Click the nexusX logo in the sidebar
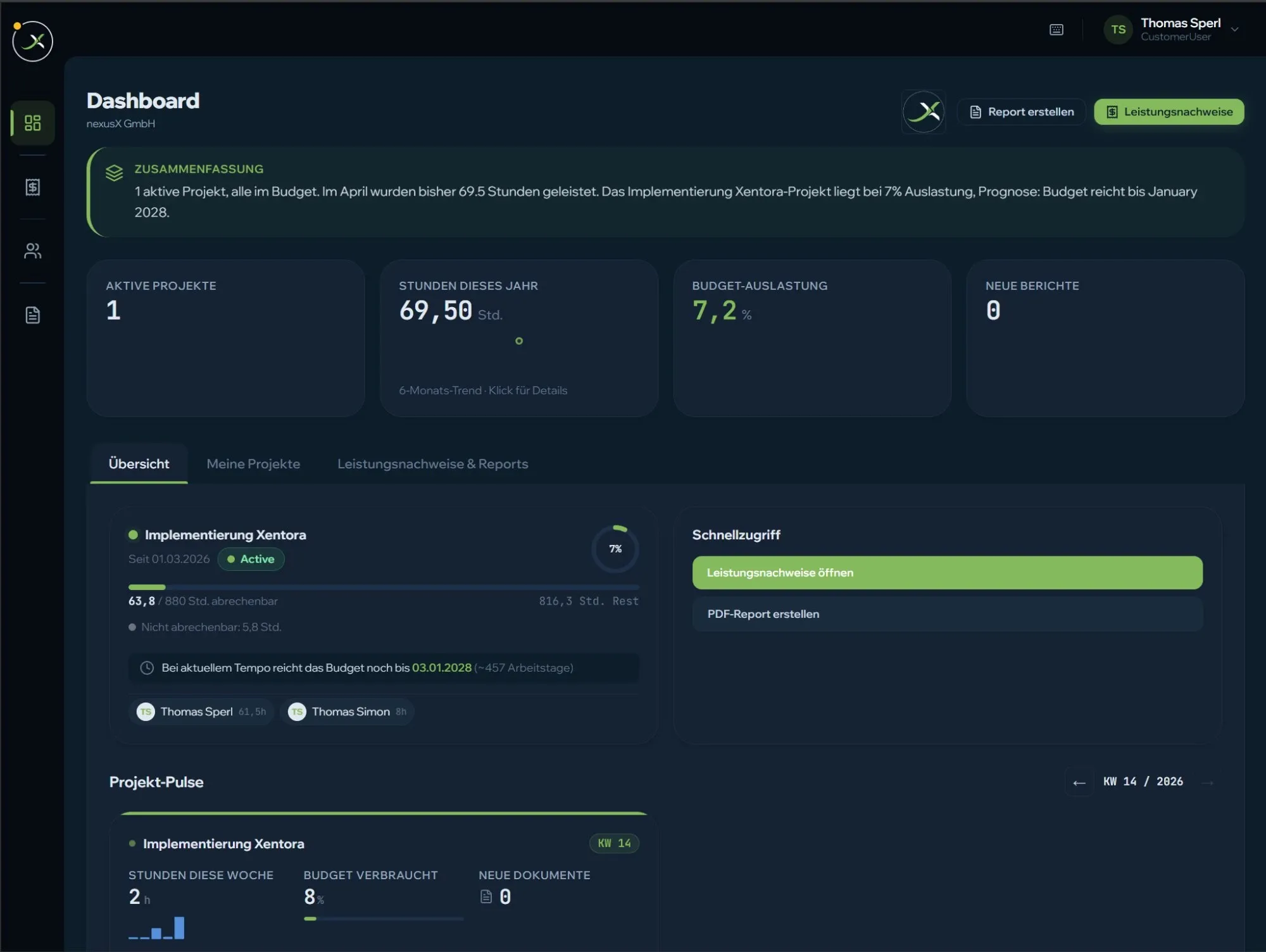The image size is (1266, 952). [x=32, y=41]
